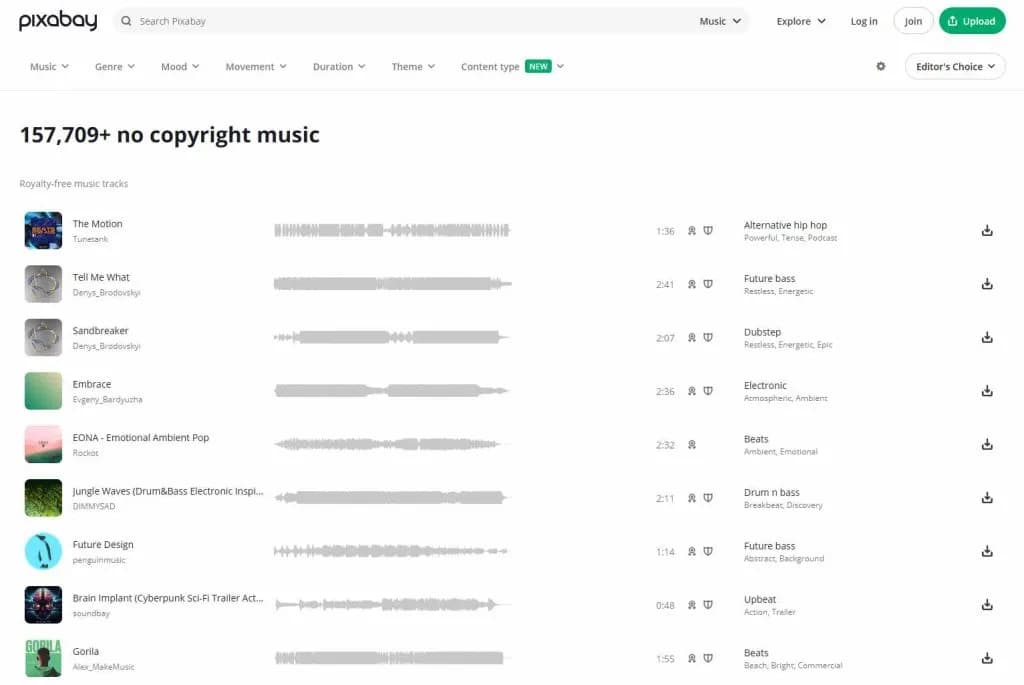Click the Upload button with cloud icon
The image size is (1024, 685).
click(971, 20)
